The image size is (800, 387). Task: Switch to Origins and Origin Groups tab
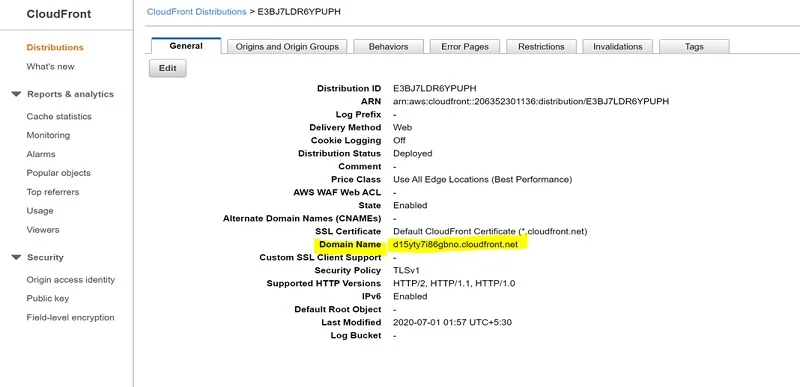point(287,46)
